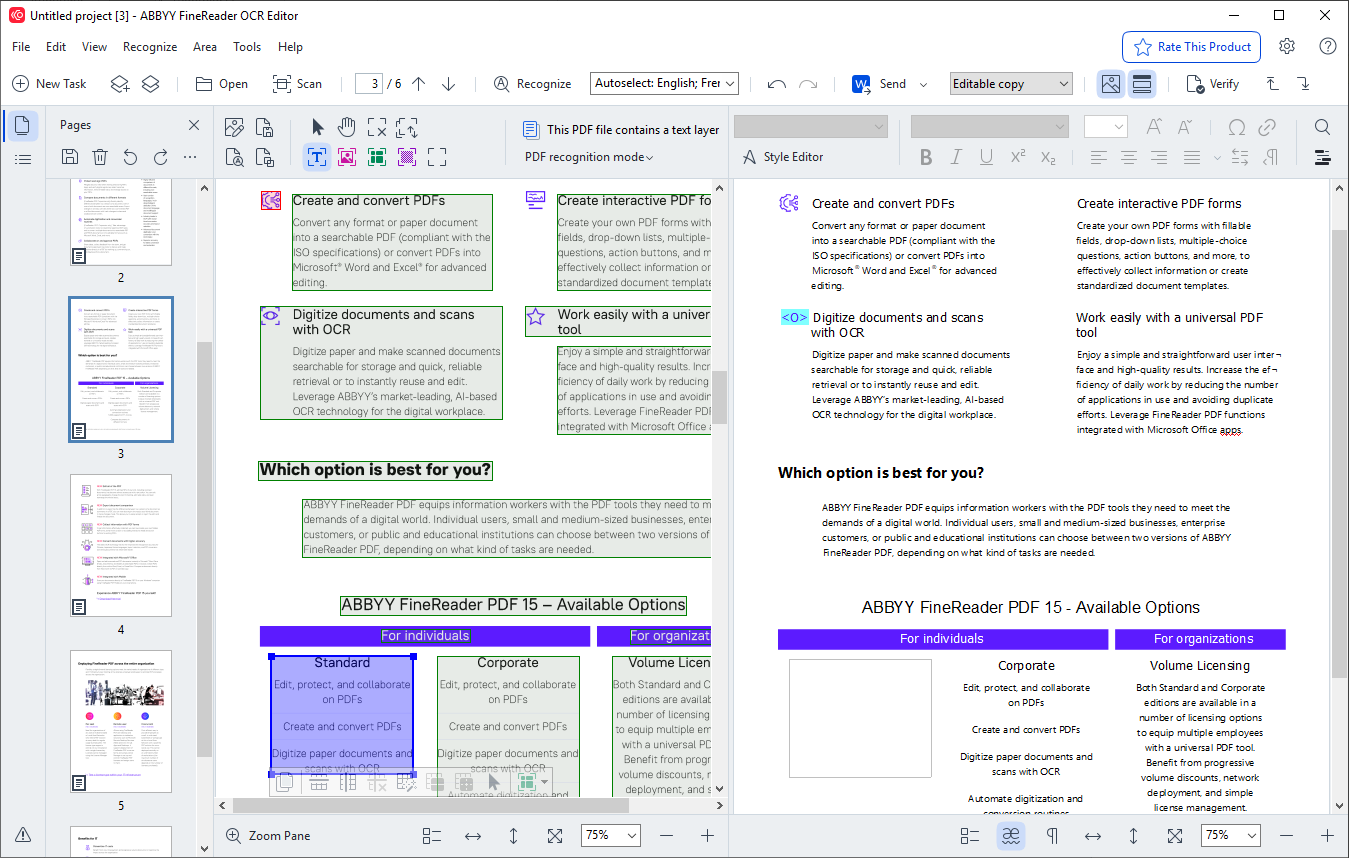Go to next page arrow
The width and height of the screenshot is (1349, 858).
449,84
